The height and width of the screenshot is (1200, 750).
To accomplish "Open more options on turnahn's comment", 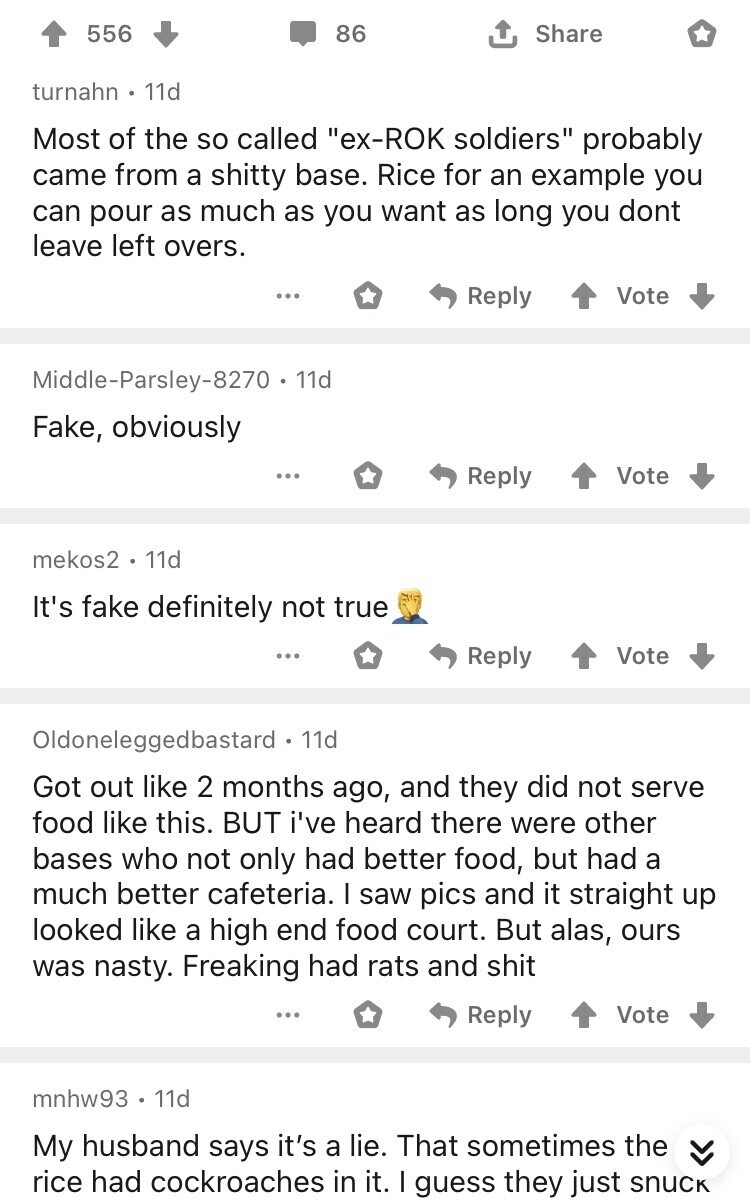I will (289, 296).
